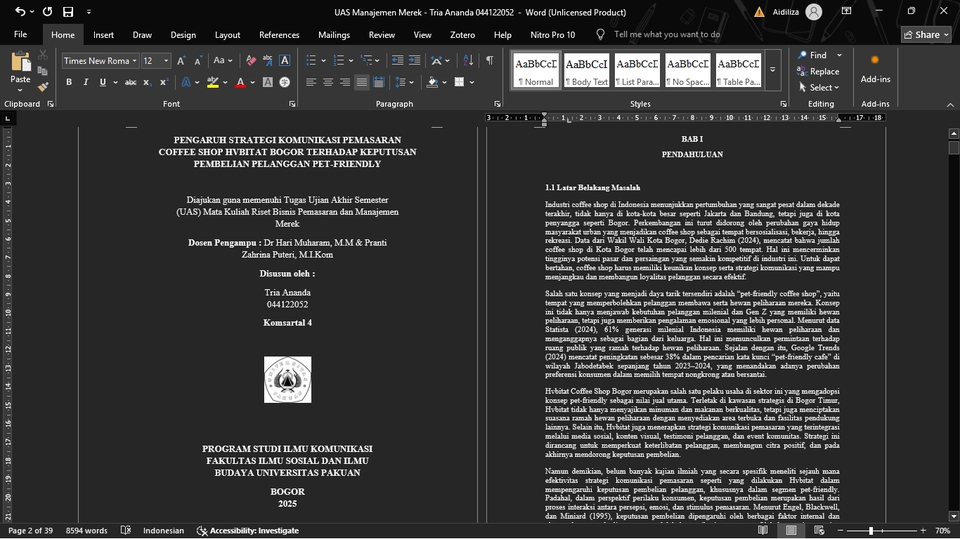Image resolution: width=960 pixels, height=539 pixels.
Task: Switch to the Zotero tab
Action: click(x=462, y=35)
